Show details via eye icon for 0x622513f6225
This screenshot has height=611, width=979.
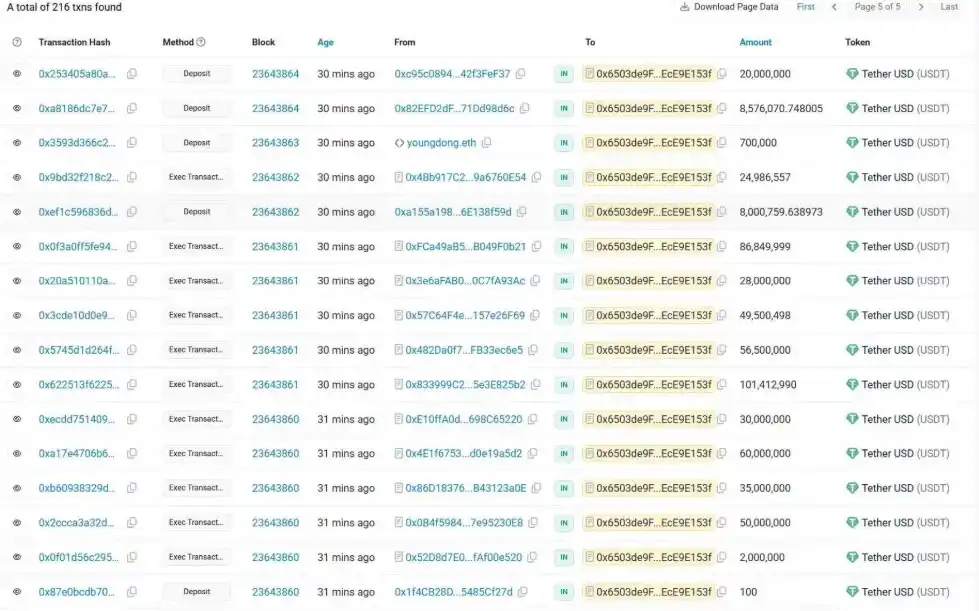[x=17, y=385]
